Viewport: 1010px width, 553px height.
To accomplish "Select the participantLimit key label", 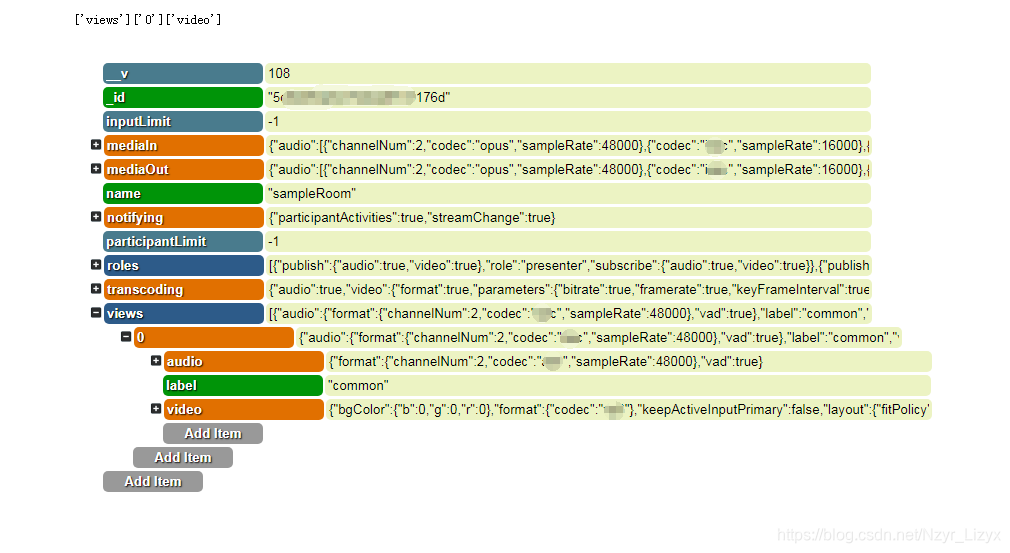I will pyautogui.click(x=183, y=241).
